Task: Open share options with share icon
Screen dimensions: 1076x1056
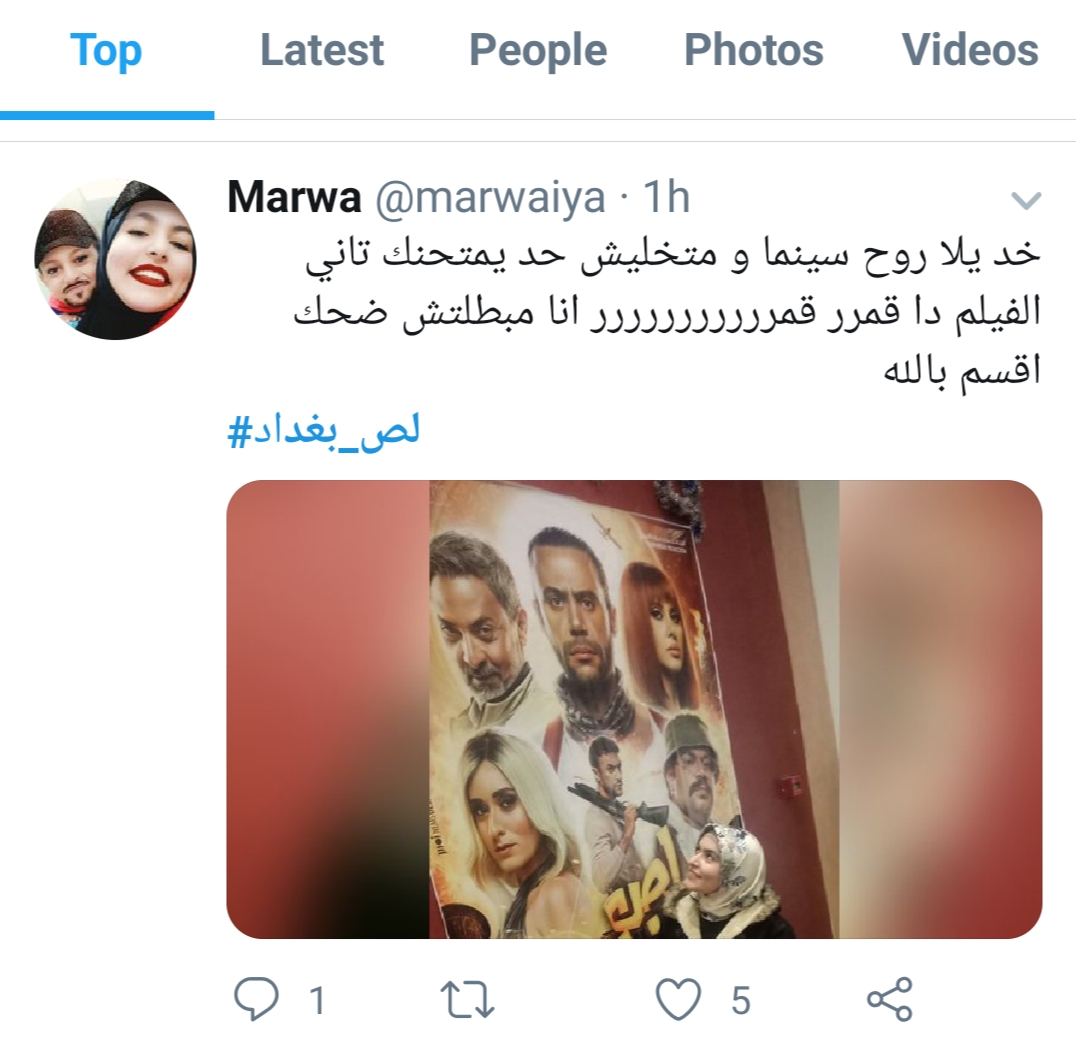Action: coord(890,999)
